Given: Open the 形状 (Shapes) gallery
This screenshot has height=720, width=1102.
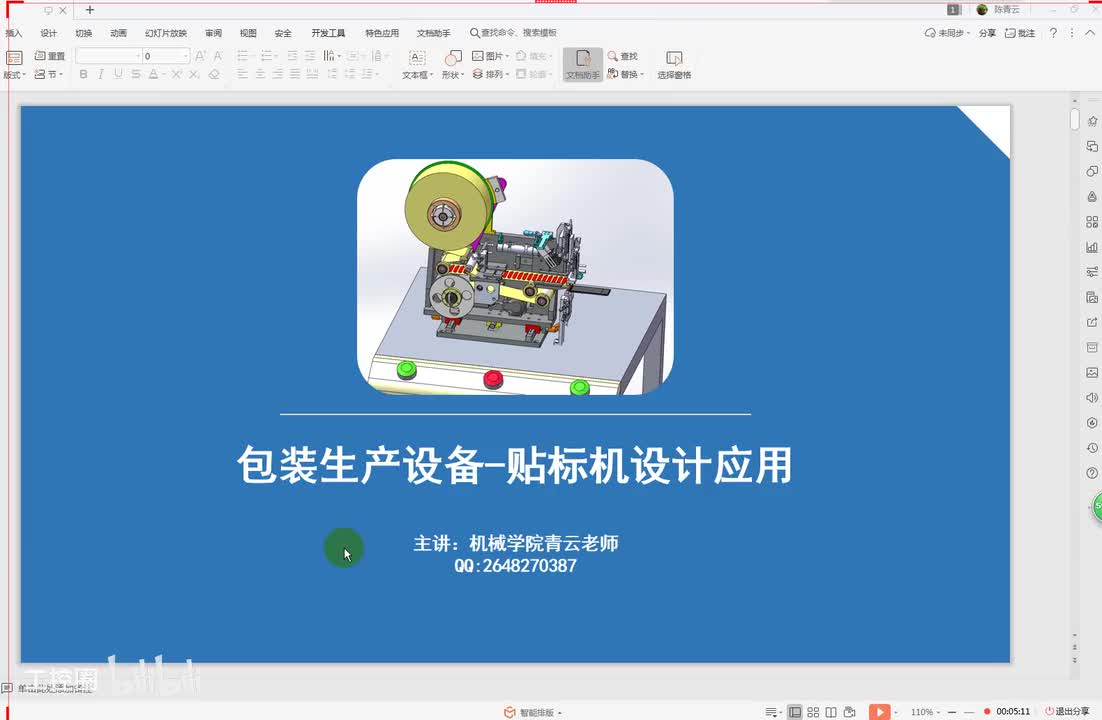Looking at the screenshot, I should click(453, 64).
